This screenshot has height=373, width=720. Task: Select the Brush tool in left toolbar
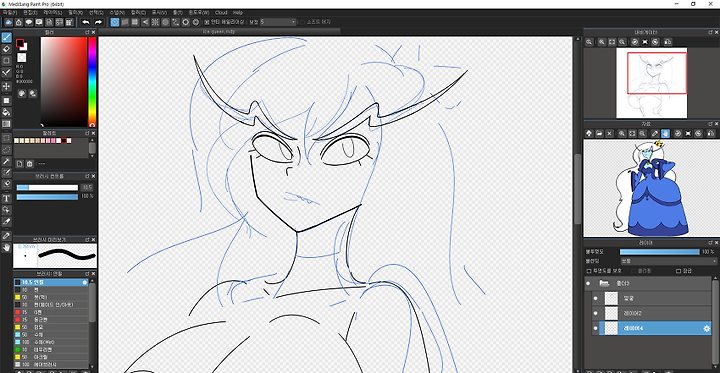[x=6, y=37]
